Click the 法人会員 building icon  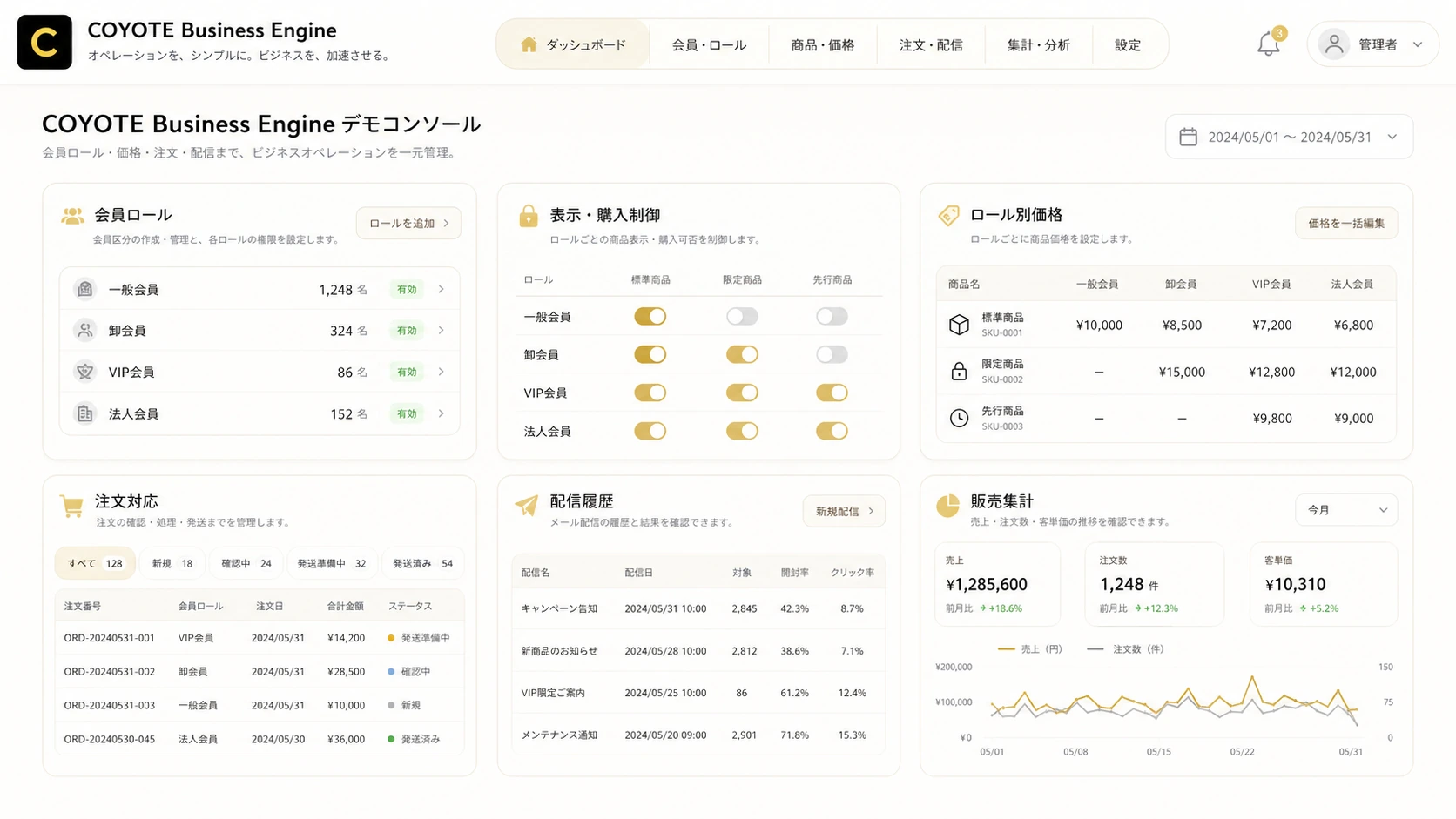[x=84, y=413]
